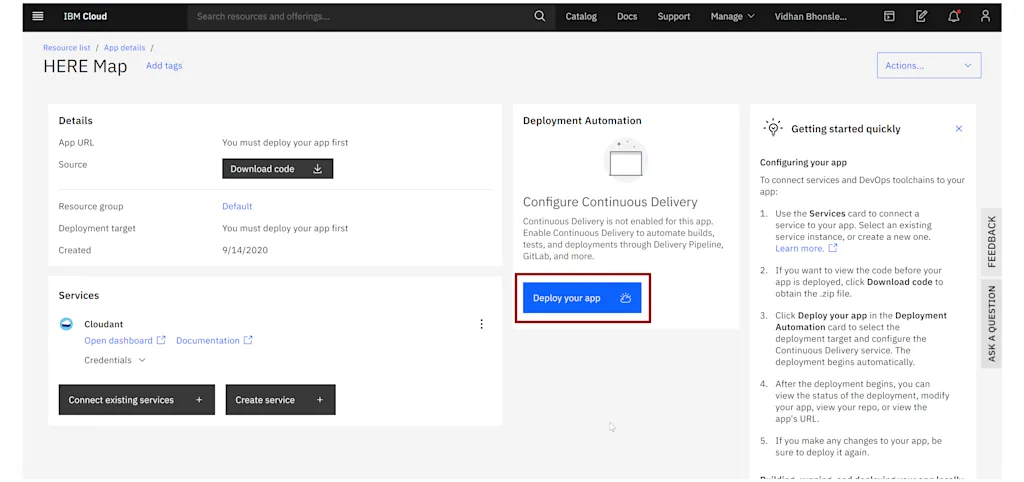The height and width of the screenshot is (482, 1024).
Task: Open the Support menu item
Action: [674, 16]
